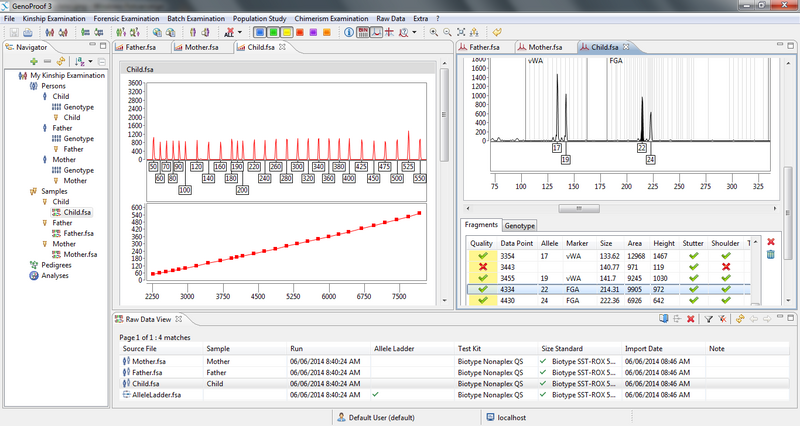Image resolution: width=800 pixels, height=426 pixels.
Task: Click the filter funnel icon in Raw Data View
Action: (706, 318)
